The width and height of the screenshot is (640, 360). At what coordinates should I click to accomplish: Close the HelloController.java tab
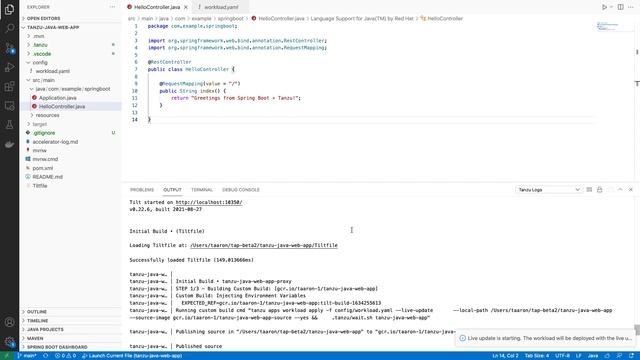tap(186, 7)
